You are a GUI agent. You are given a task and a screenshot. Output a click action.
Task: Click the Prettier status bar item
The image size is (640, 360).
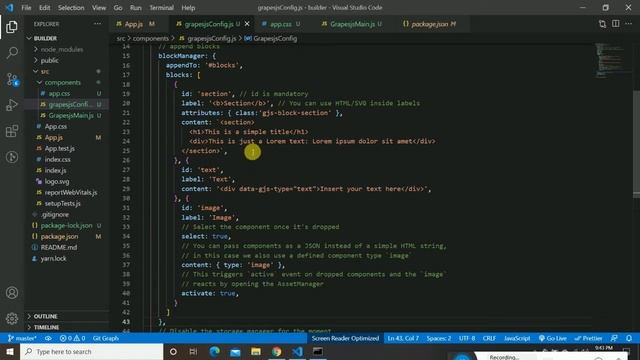coord(588,338)
